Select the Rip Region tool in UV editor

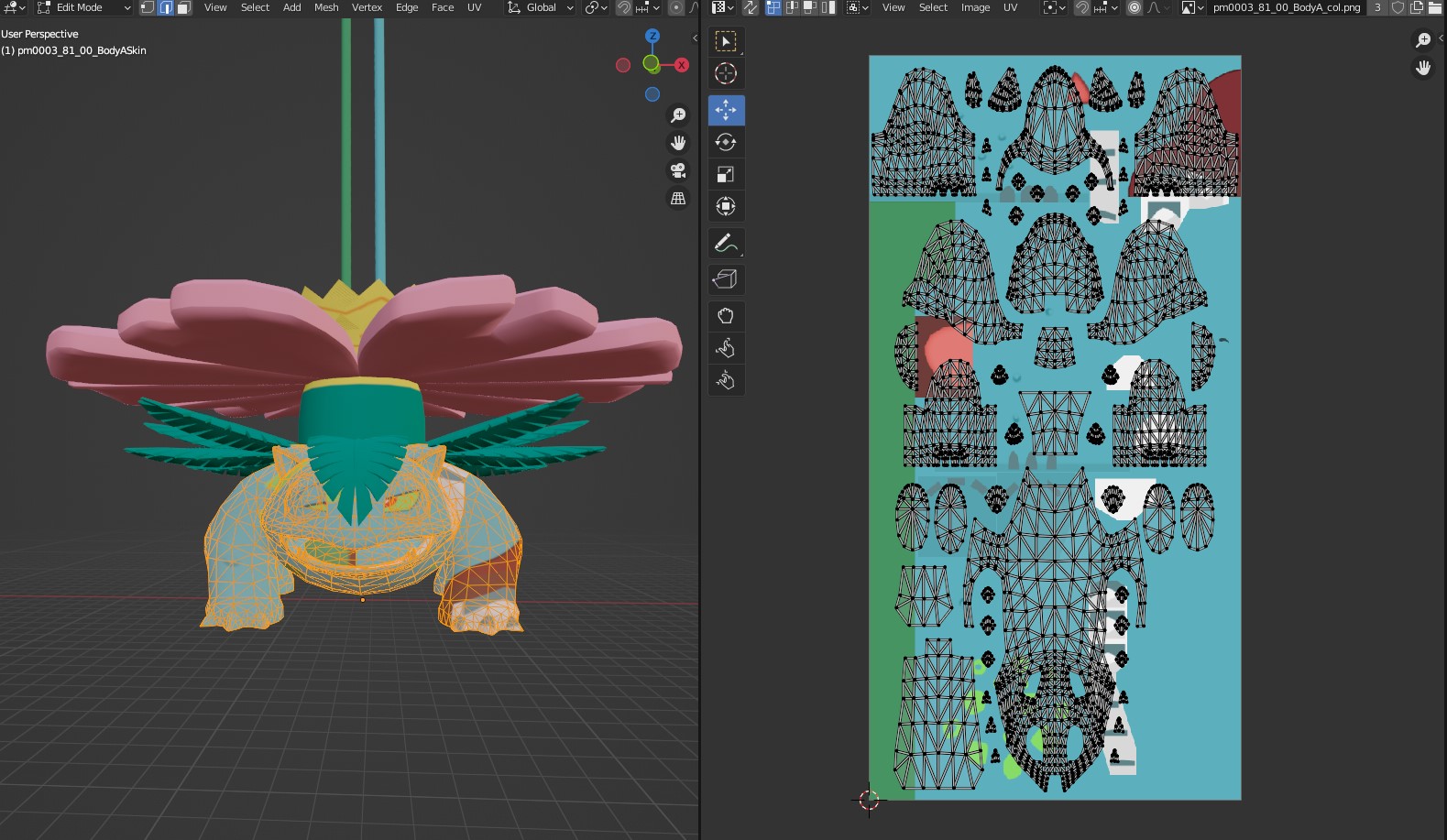pos(726,279)
